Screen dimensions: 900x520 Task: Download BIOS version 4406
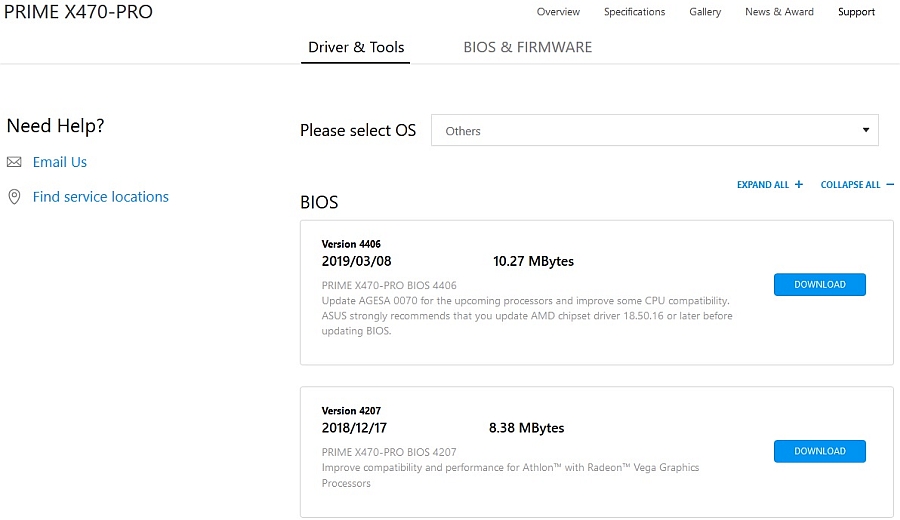point(820,285)
